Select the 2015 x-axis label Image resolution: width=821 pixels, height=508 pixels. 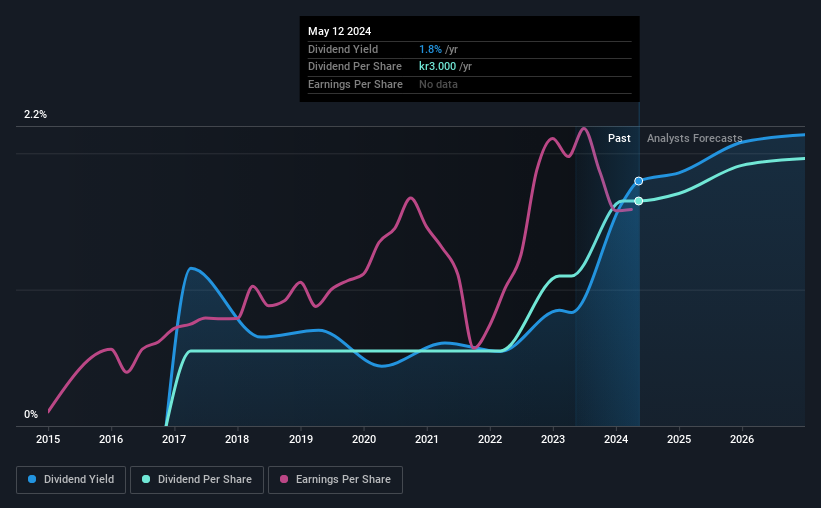[48, 439]
